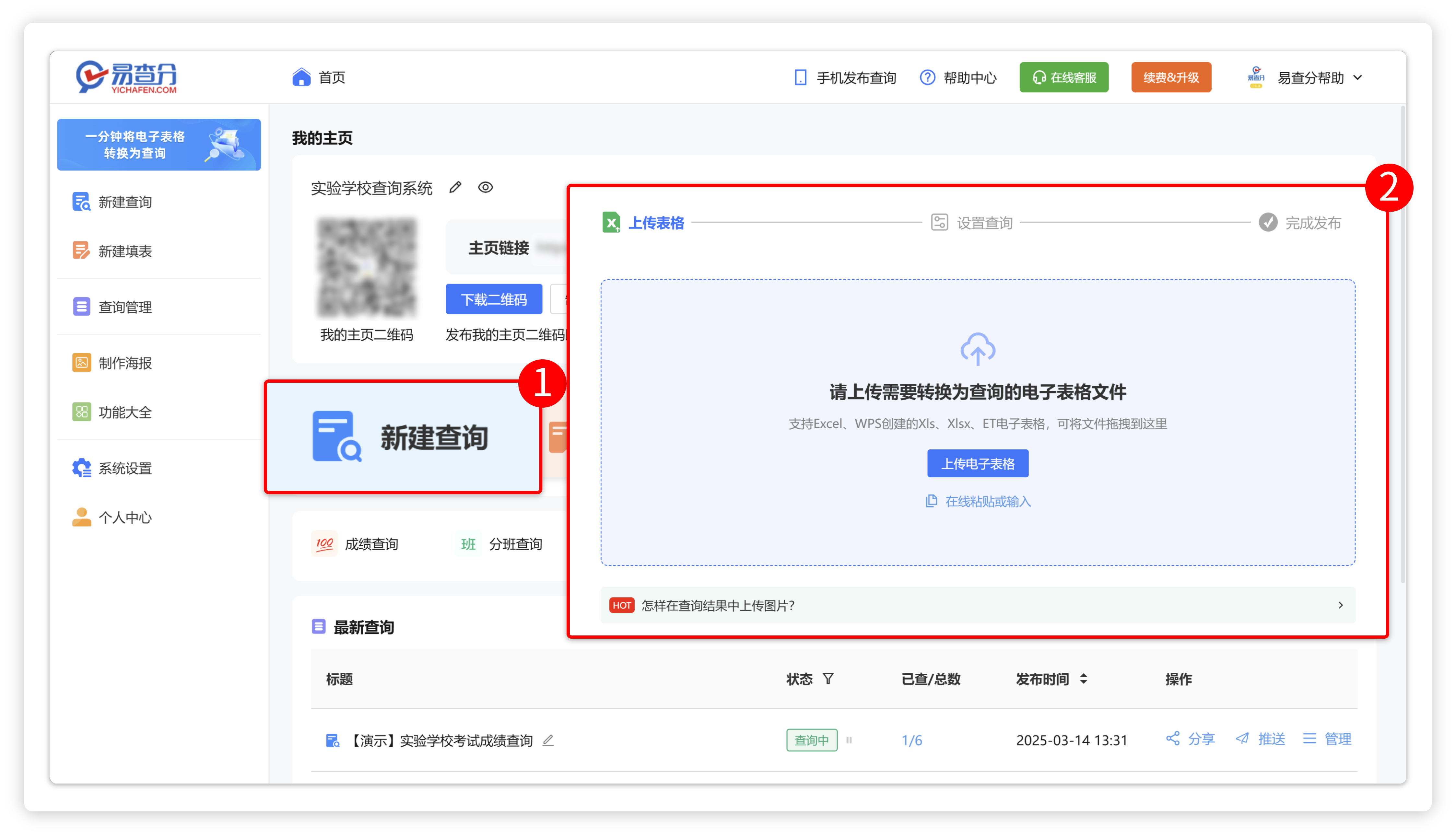Screen dimensions: 1456x837
Task: Open 新建填表 in the sidebar
Action: tap(112, 251)
